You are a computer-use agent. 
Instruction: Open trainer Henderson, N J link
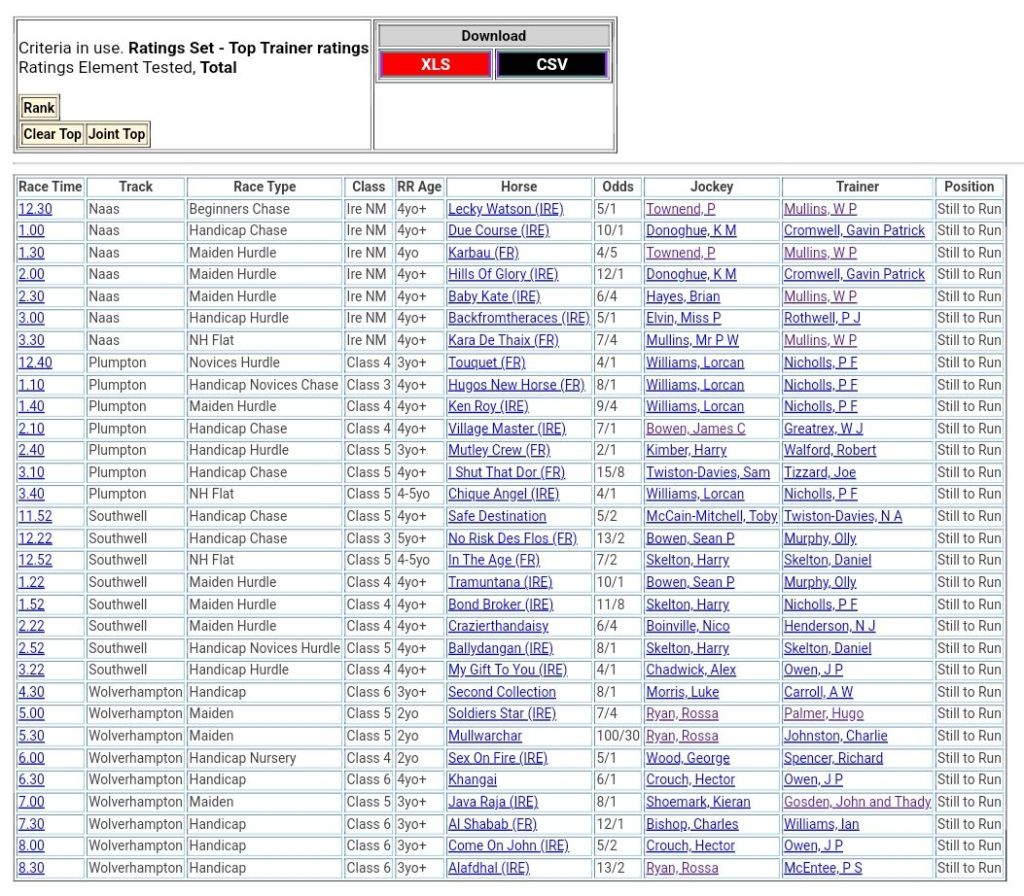coord(829,626)
